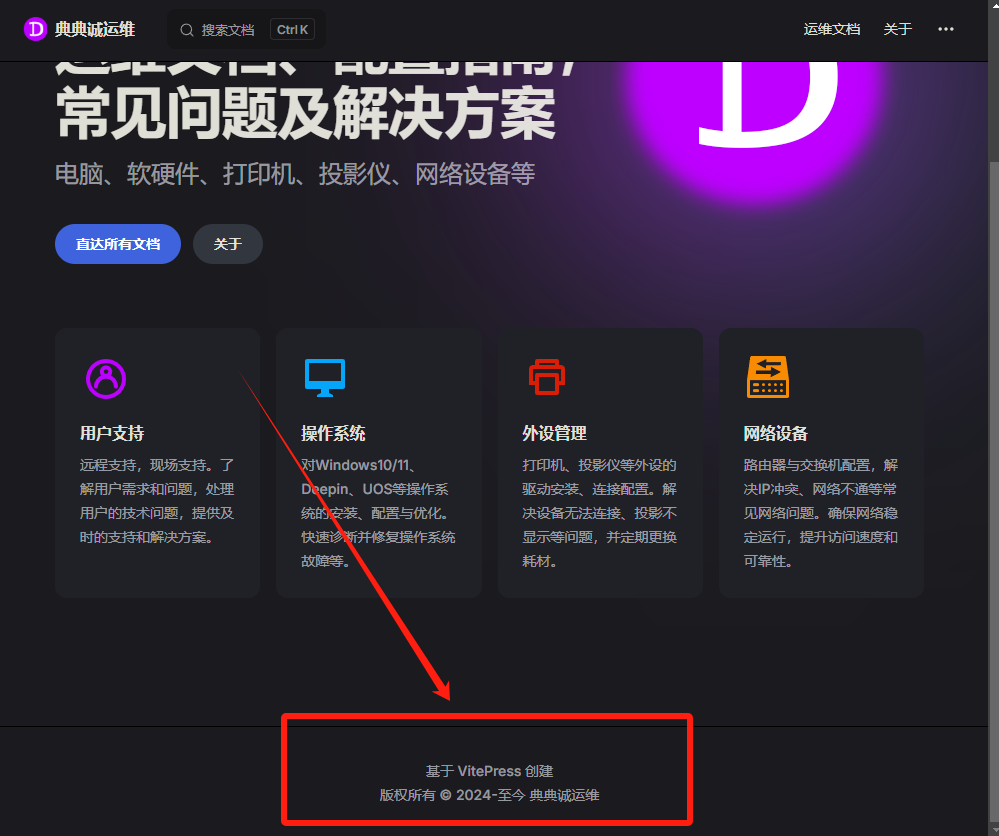Click the 直达所有文档 button
This screenshot has width=999, height=836.
(x=118, y=244)
